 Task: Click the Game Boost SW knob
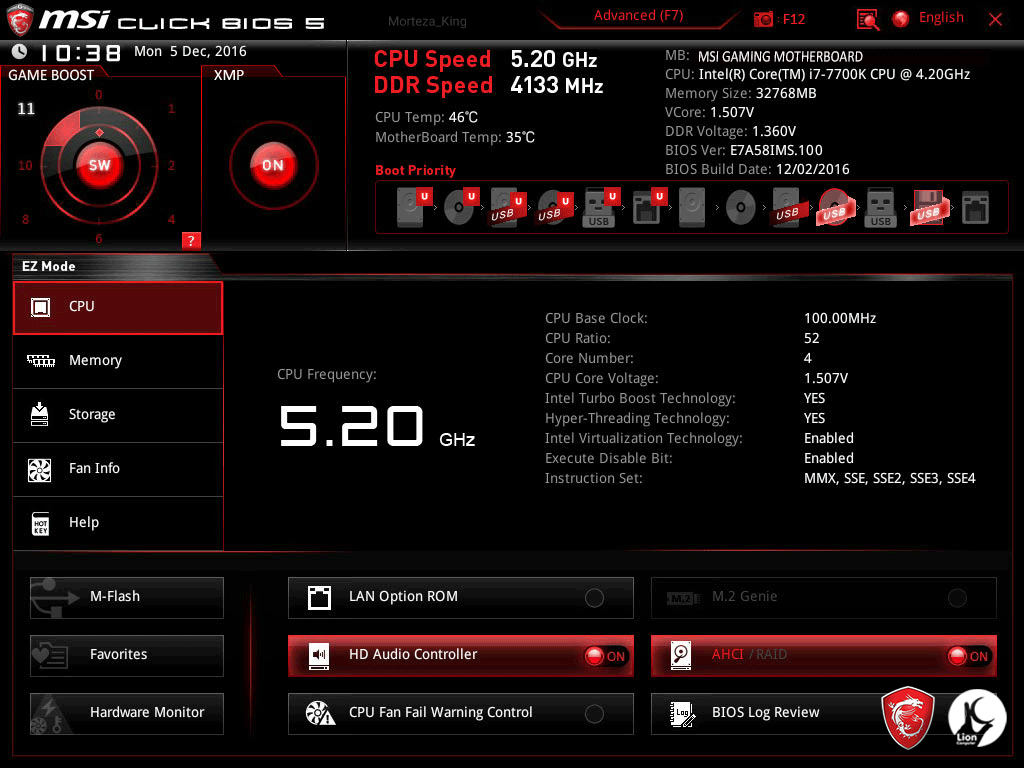[x=99, y=165]
